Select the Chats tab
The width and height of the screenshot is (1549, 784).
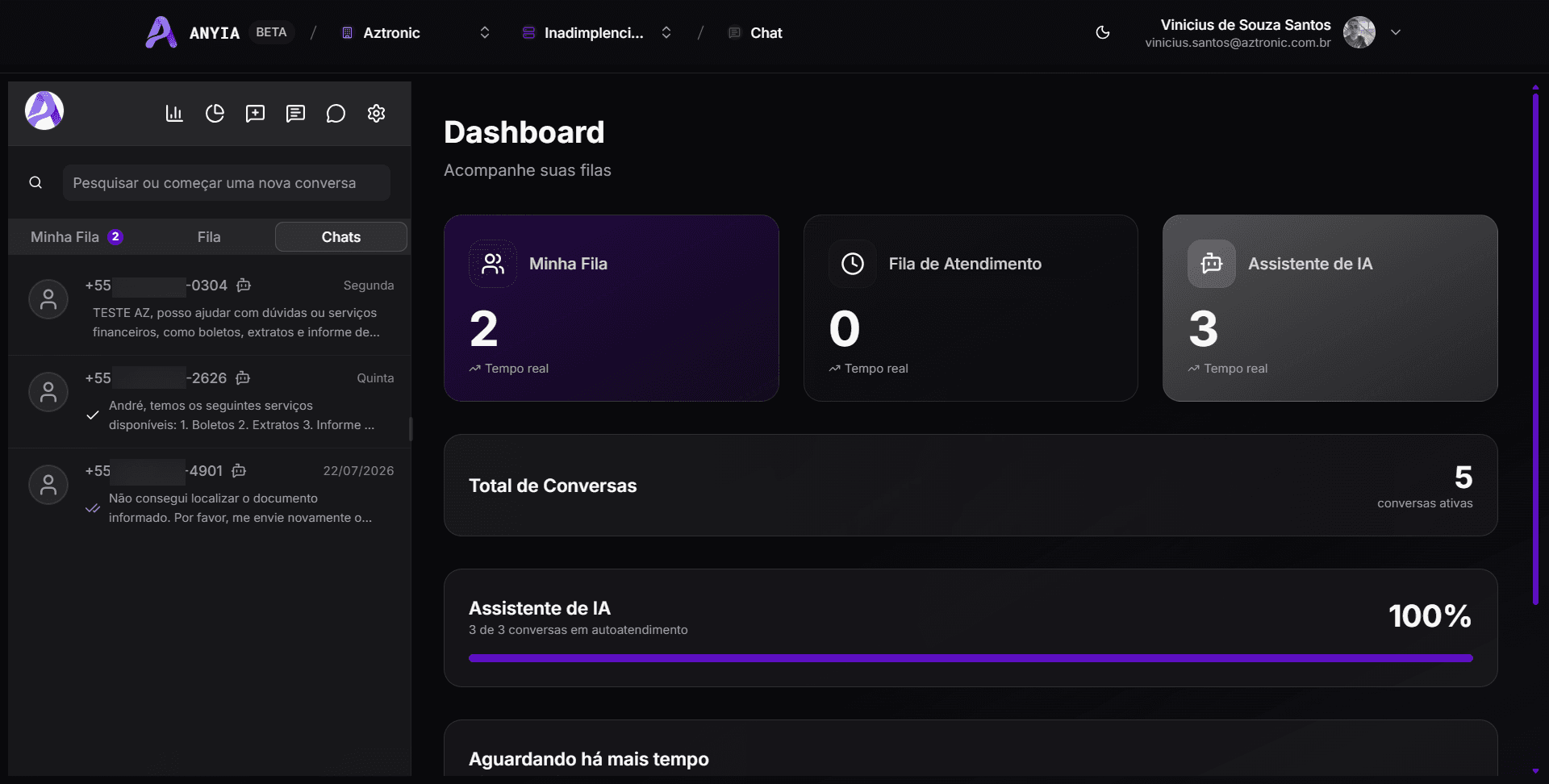point(341,237)
